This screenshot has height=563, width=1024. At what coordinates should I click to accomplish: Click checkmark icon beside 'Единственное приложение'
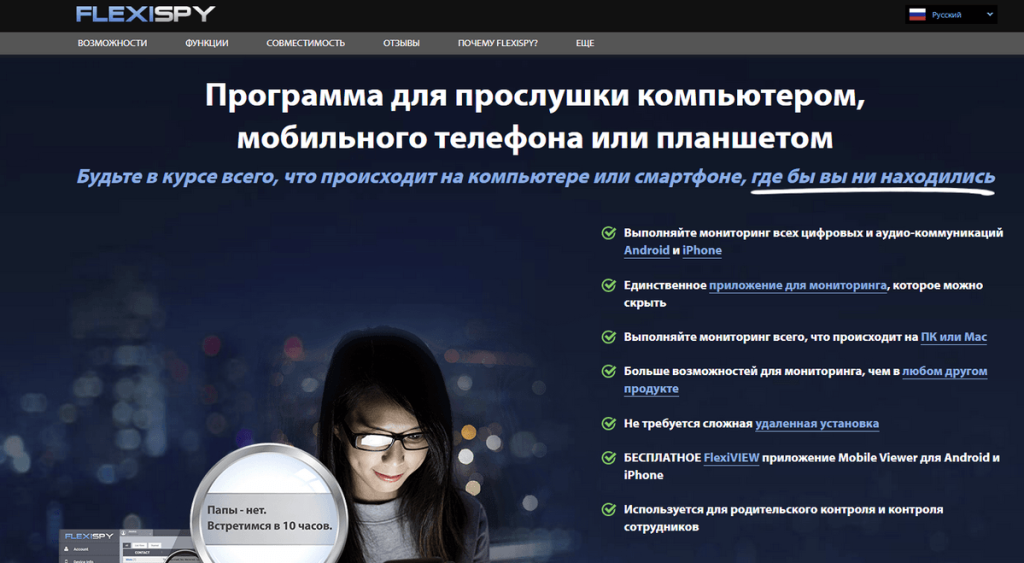(x=609, y=285)
